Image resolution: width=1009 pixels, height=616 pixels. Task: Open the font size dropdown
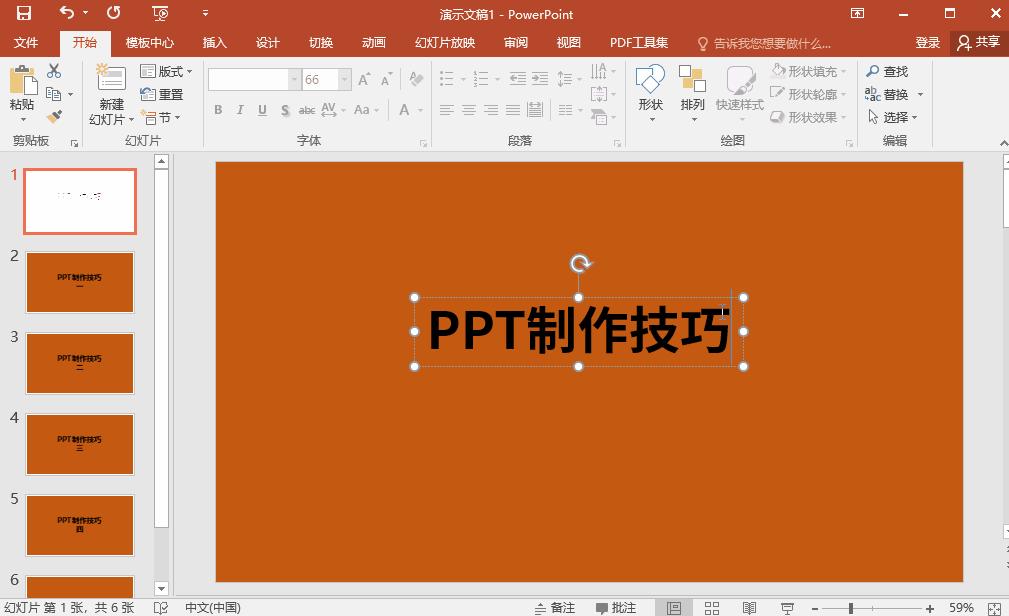pyautogui.click(x=344, y=78)
